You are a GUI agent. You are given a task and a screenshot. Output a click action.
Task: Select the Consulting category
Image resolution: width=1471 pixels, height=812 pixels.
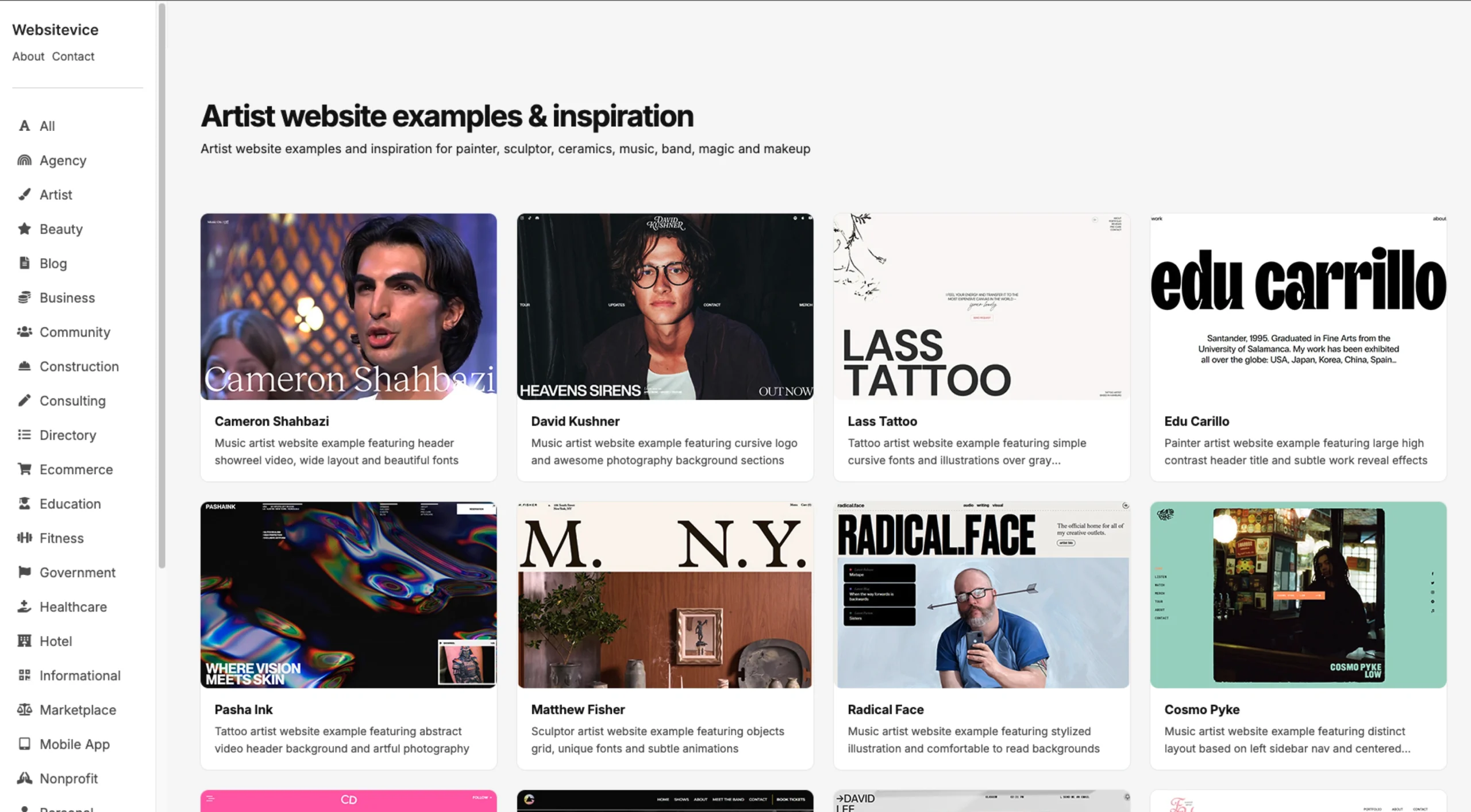pos(72,401)
